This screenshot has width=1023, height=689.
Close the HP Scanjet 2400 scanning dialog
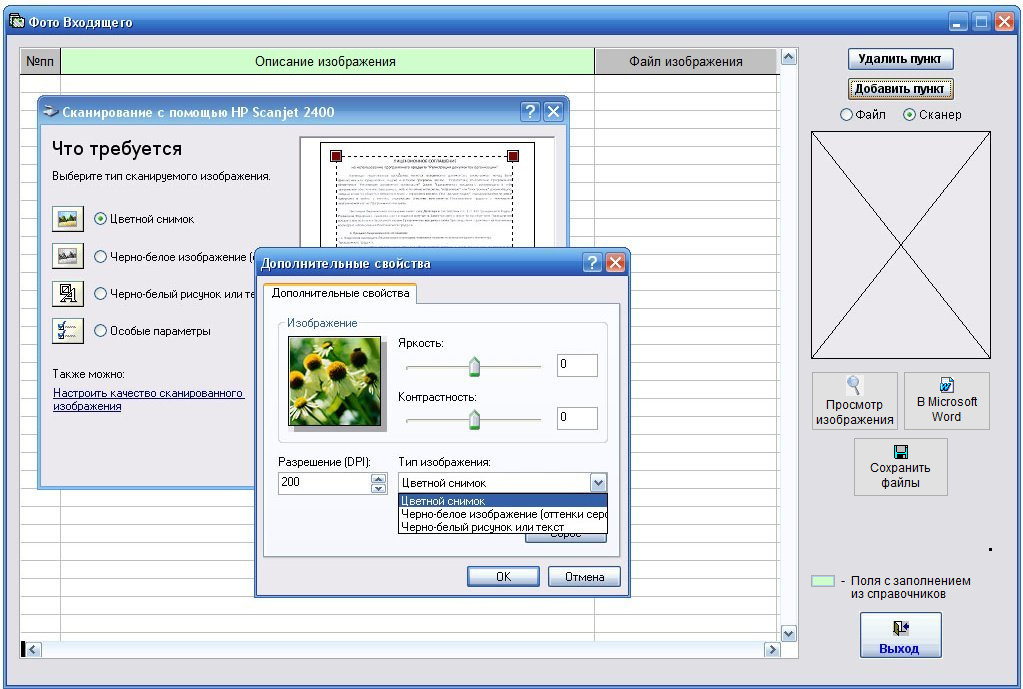click(553, 112)
